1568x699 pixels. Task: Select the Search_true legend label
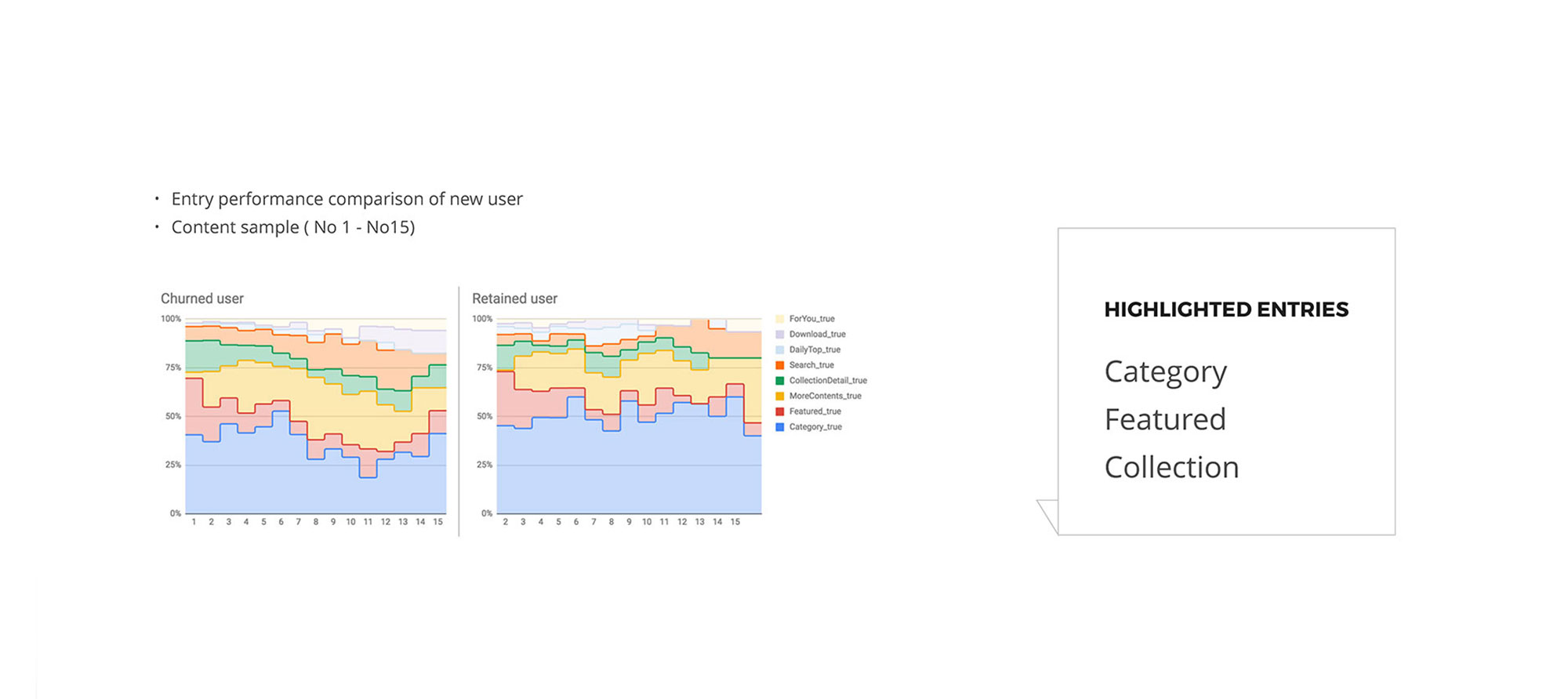click(x=811, y=365)
